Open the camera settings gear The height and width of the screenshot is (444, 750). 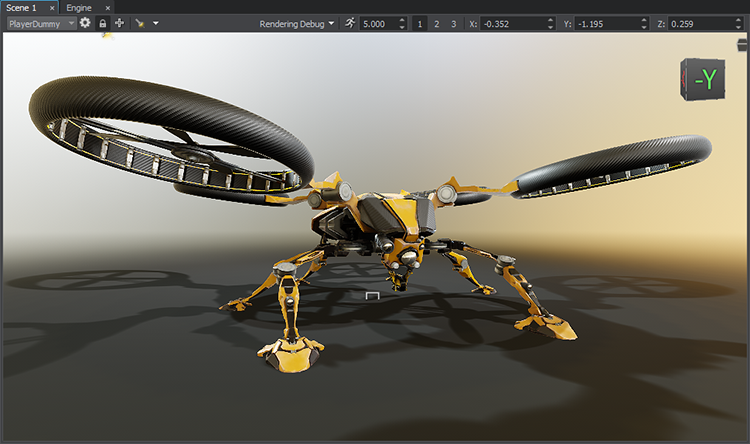[85, 23]
